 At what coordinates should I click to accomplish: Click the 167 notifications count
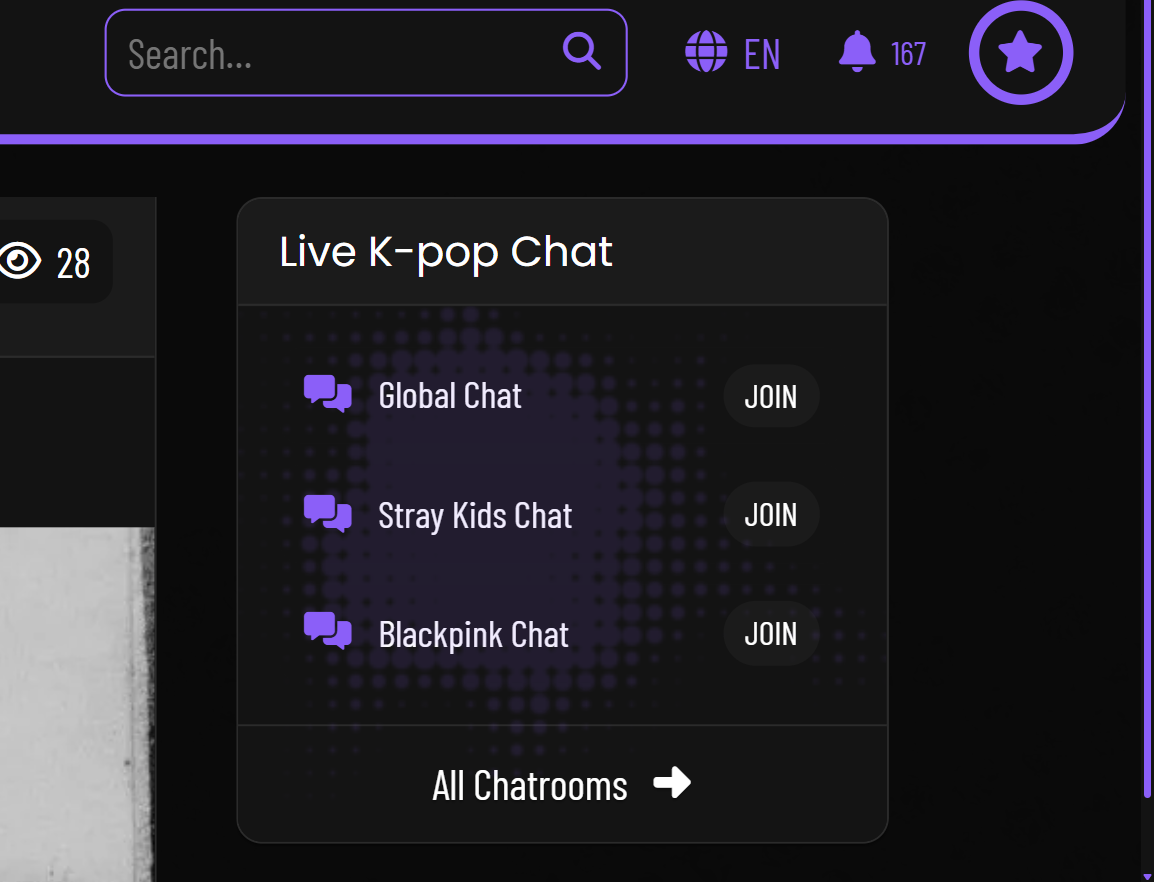click(x=908, y=54)
